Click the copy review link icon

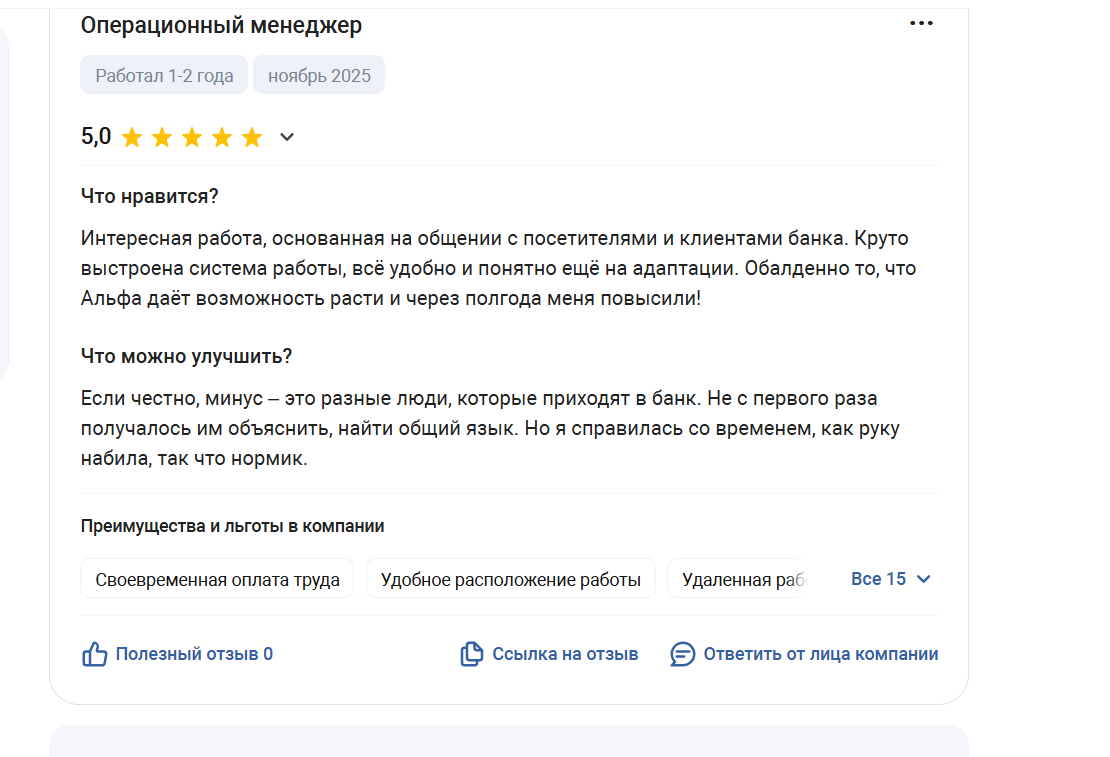[471, 654]
